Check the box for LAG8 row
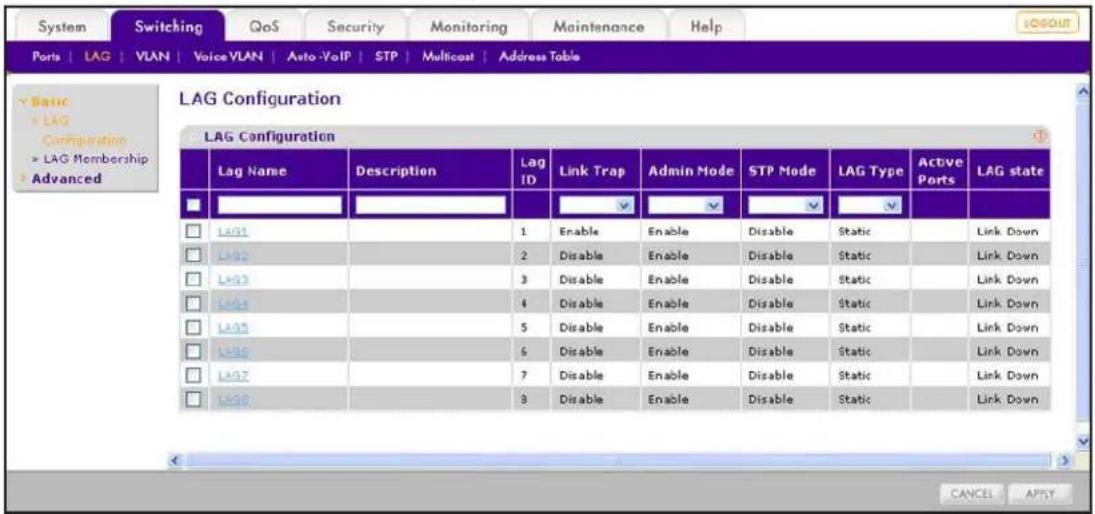The width and height of the screenshot is (1095, 514). (x=193, y=399)
